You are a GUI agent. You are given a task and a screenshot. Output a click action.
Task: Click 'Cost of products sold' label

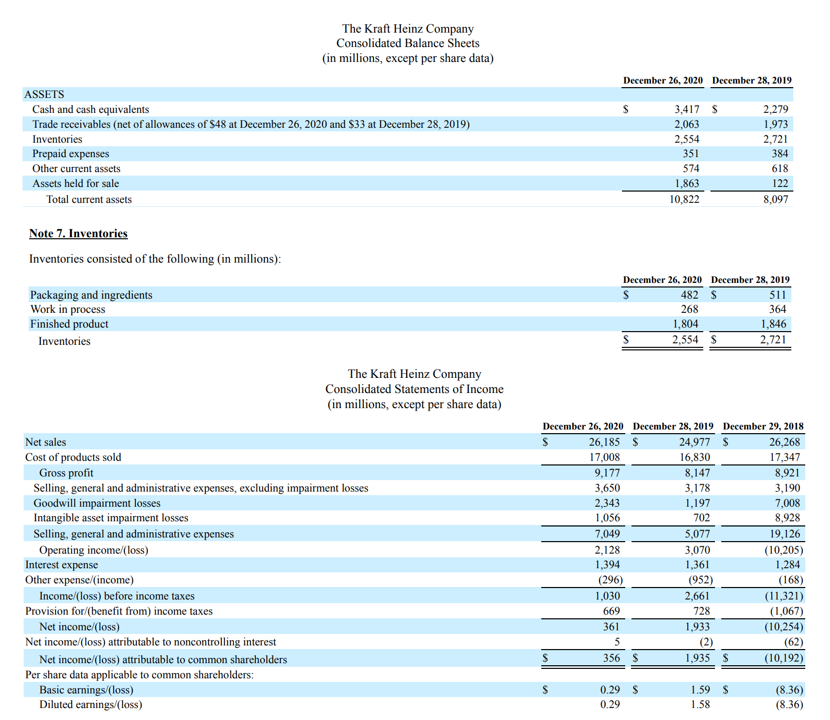[73, 457]
